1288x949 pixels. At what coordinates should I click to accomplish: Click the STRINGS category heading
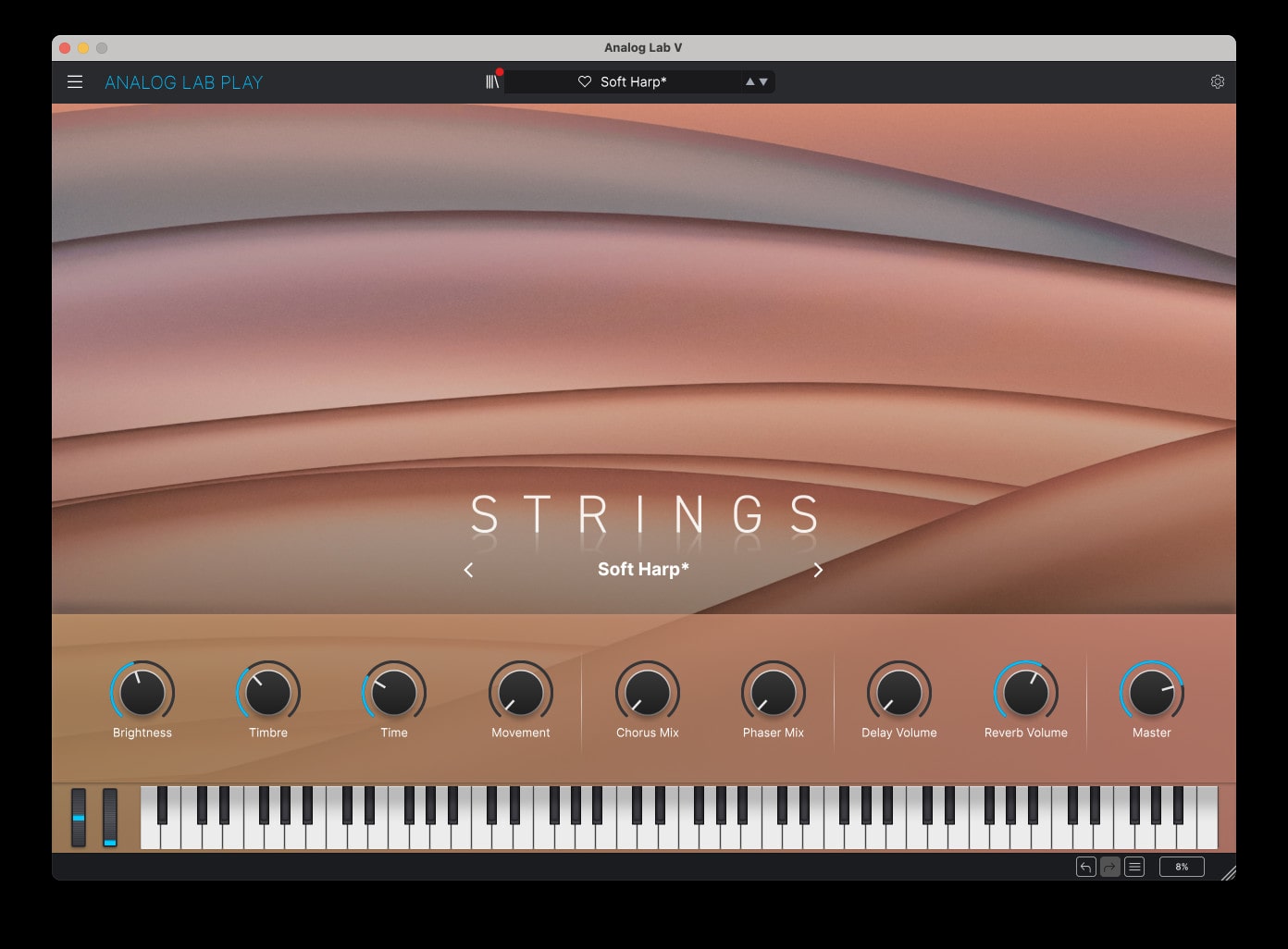pos(645,514)
